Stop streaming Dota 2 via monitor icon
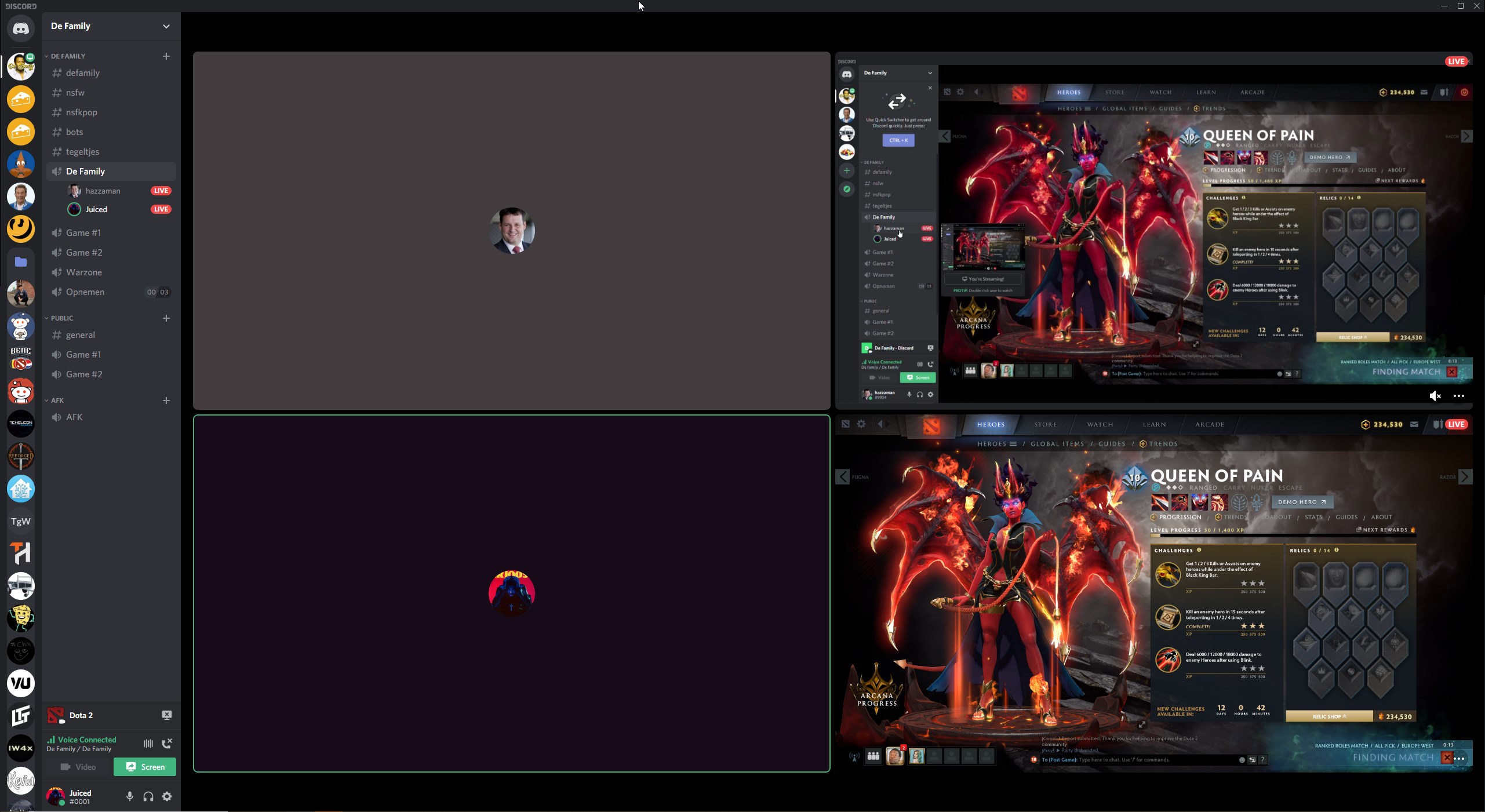The height and width of the screenshot is (812, 1485). pos(166,715)
